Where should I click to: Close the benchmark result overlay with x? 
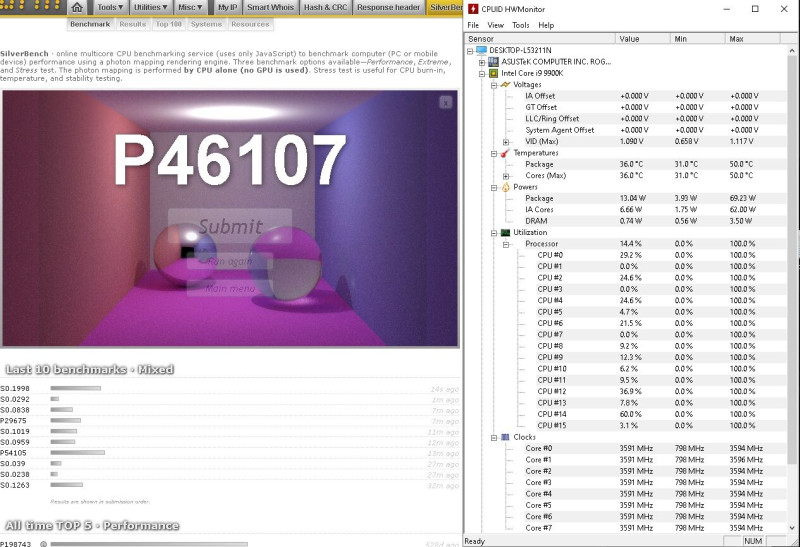(x=445, y=103)
